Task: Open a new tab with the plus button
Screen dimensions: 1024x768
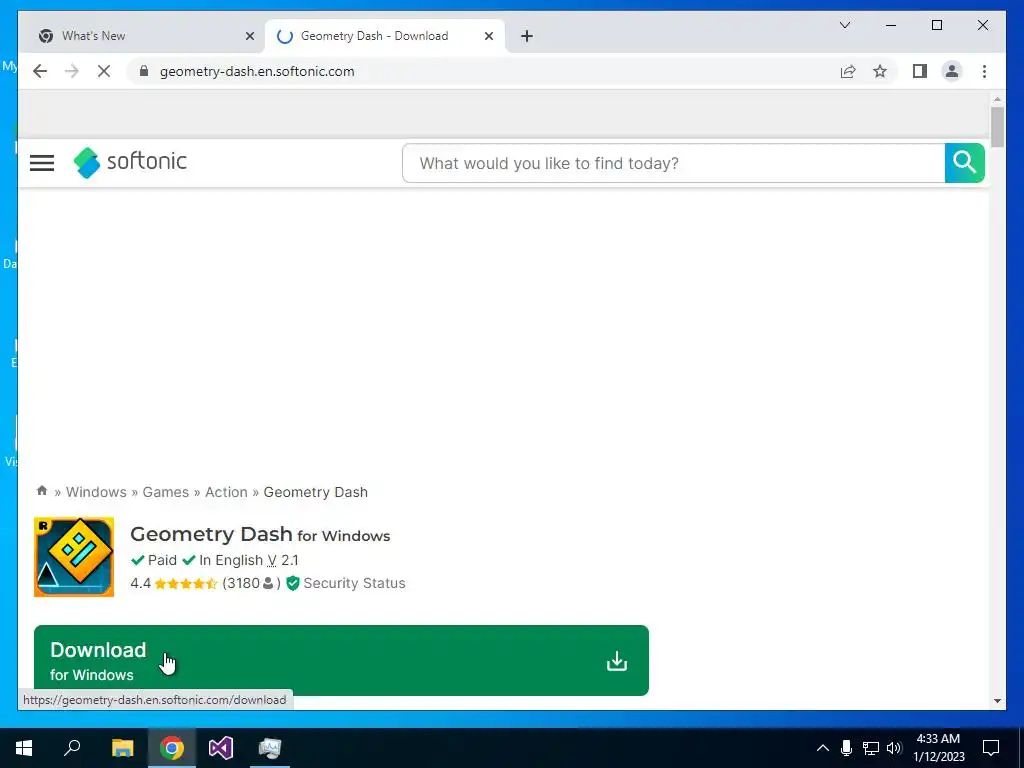Action: click(526, 36)
